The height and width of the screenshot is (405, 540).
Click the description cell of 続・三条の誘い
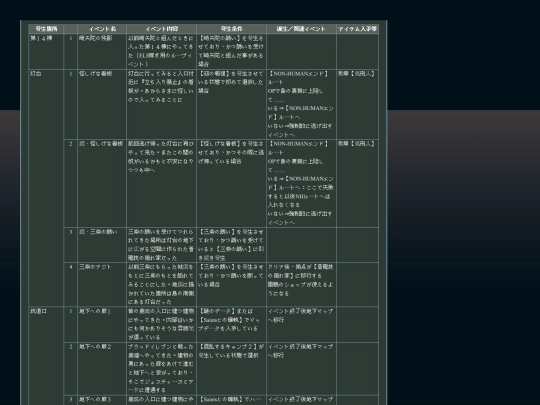tap(162, 245)
